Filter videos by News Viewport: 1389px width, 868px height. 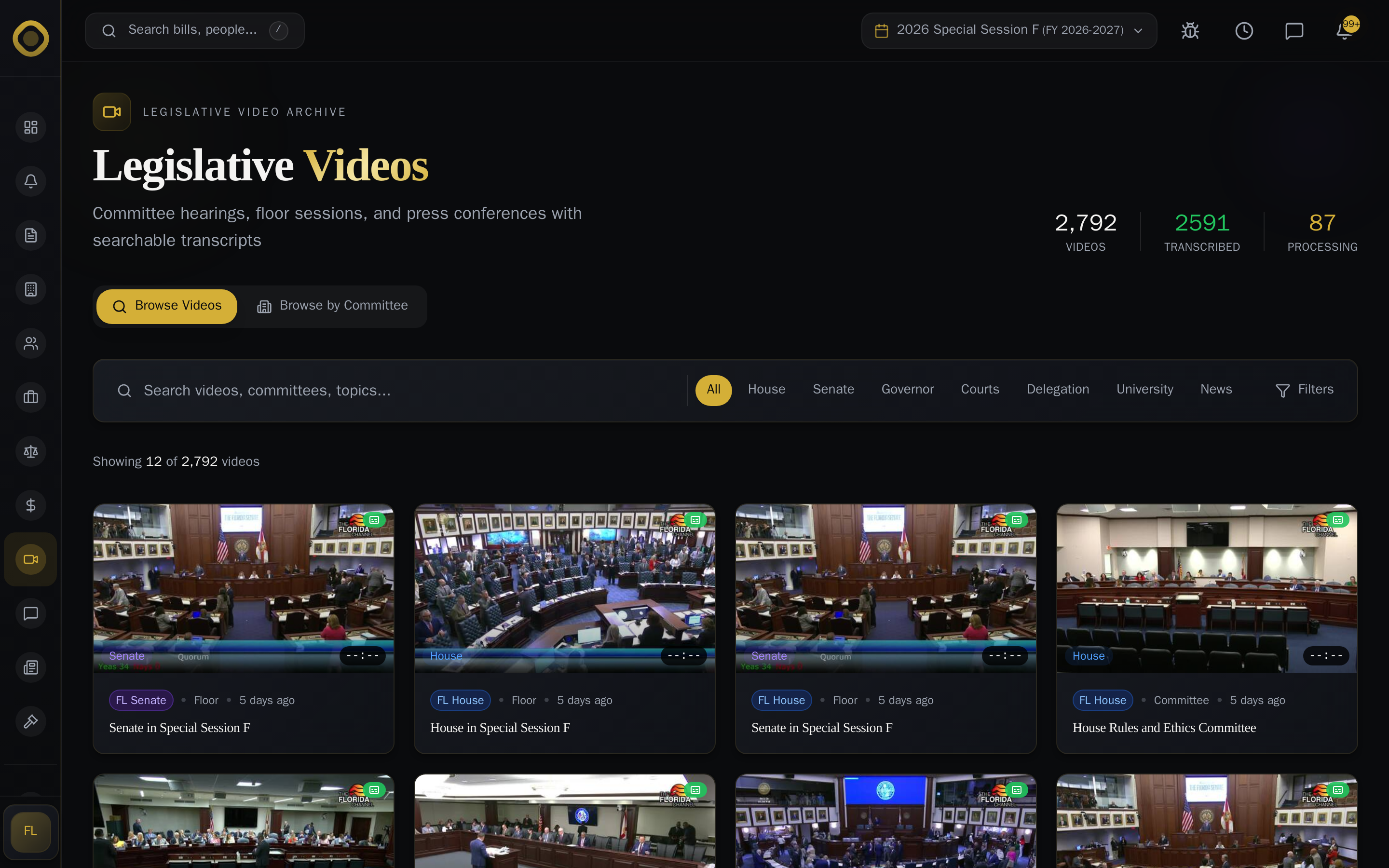click(x=1216, y=390)
